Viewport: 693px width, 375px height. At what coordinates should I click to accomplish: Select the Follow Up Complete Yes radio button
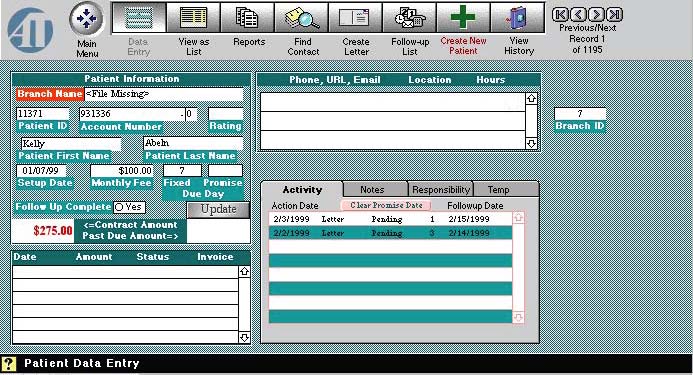coord(119,207)
